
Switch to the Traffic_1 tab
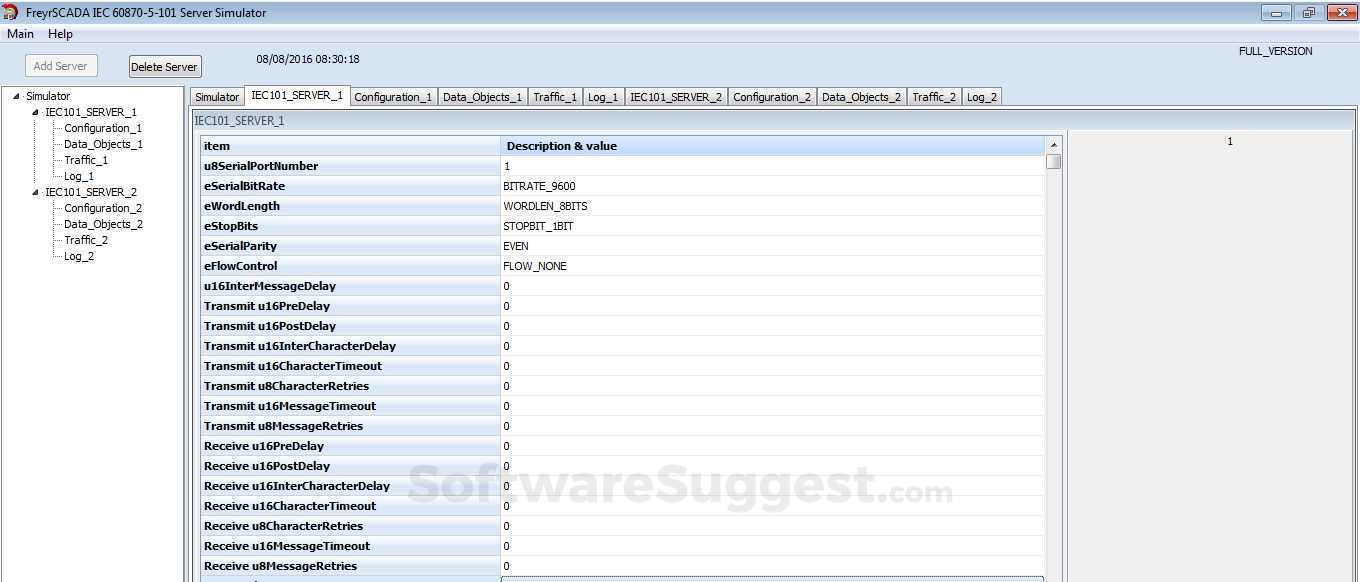554,96
